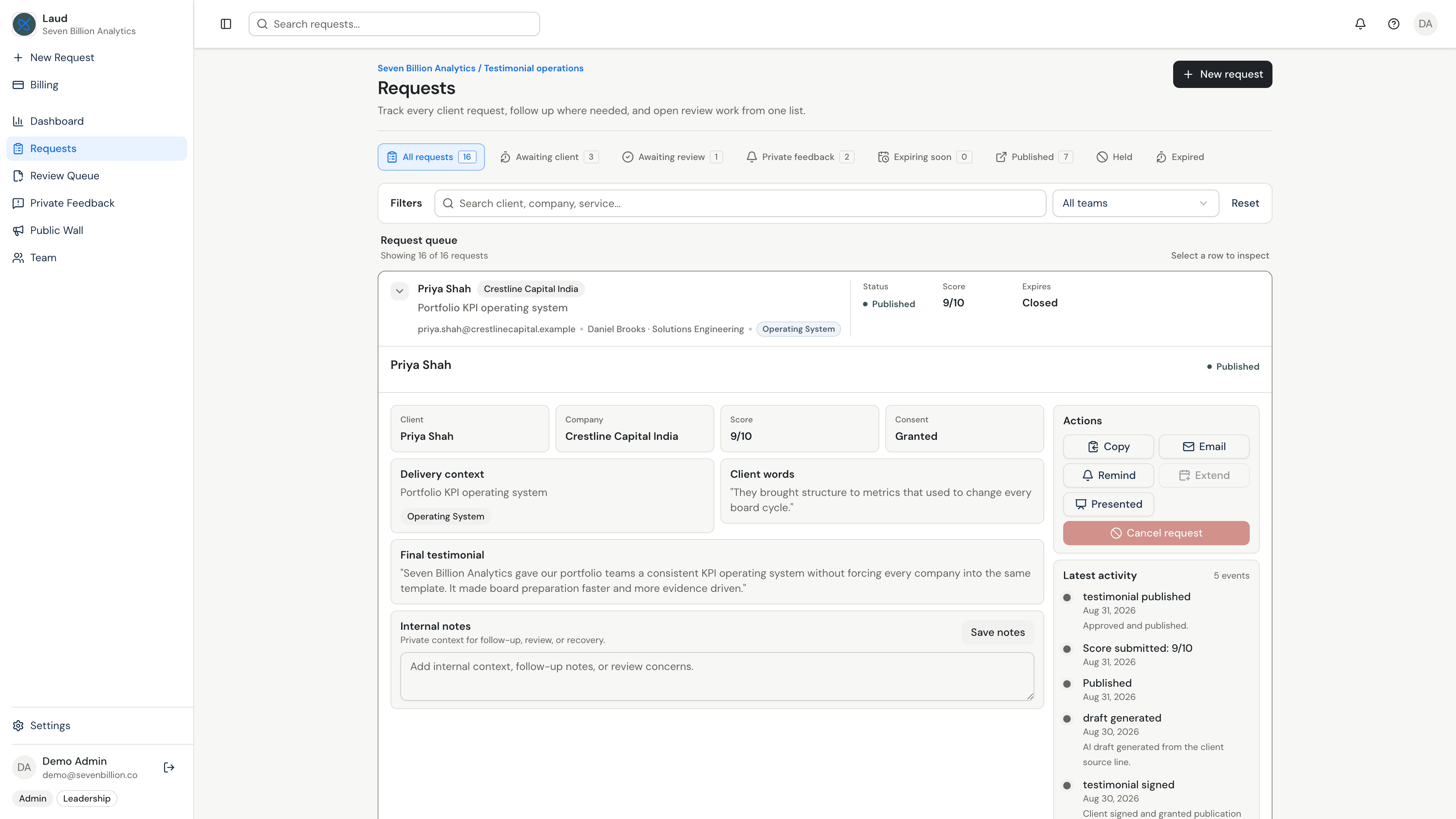The width and height of the screenshot is (1456, 819).
Task: Click the internal notes text area
Action: click(717, 676)
